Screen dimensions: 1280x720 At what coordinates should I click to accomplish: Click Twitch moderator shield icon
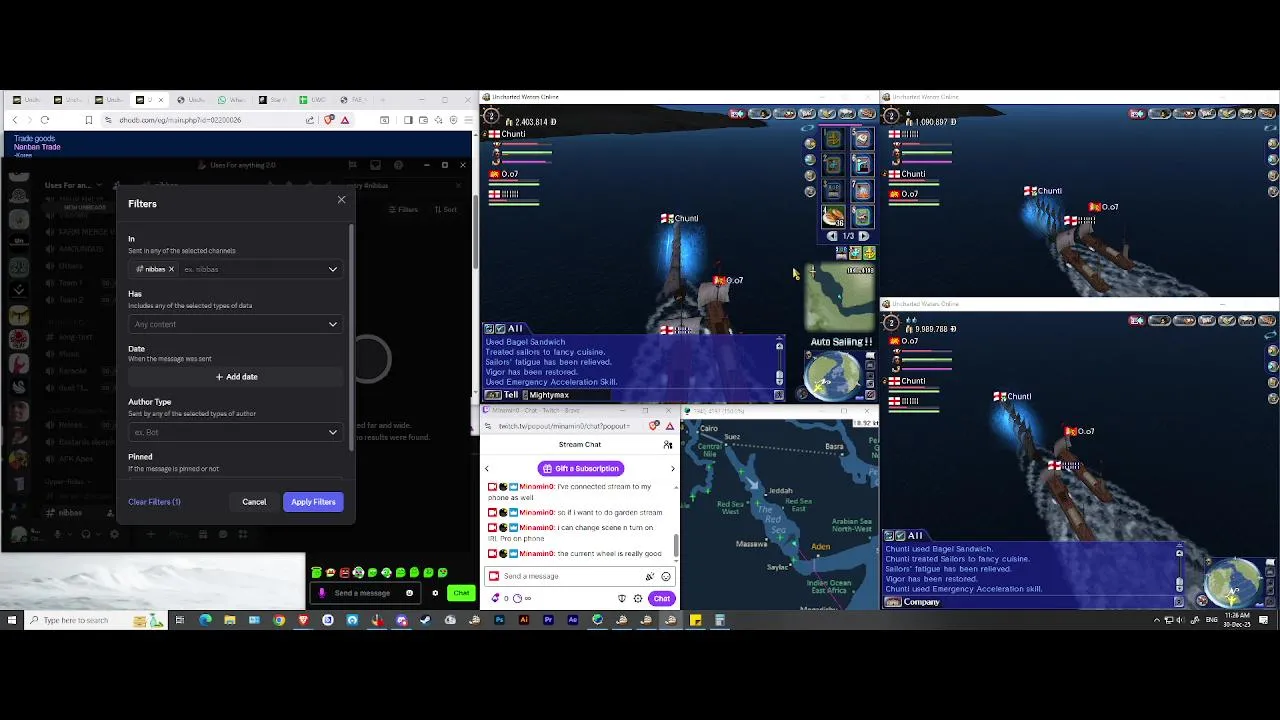point(622,599)
